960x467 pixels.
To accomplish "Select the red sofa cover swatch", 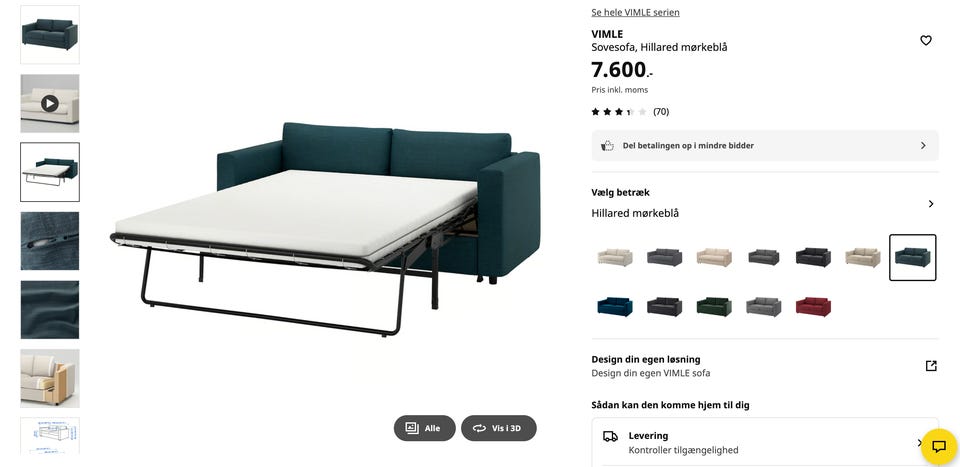I will 813,307.
